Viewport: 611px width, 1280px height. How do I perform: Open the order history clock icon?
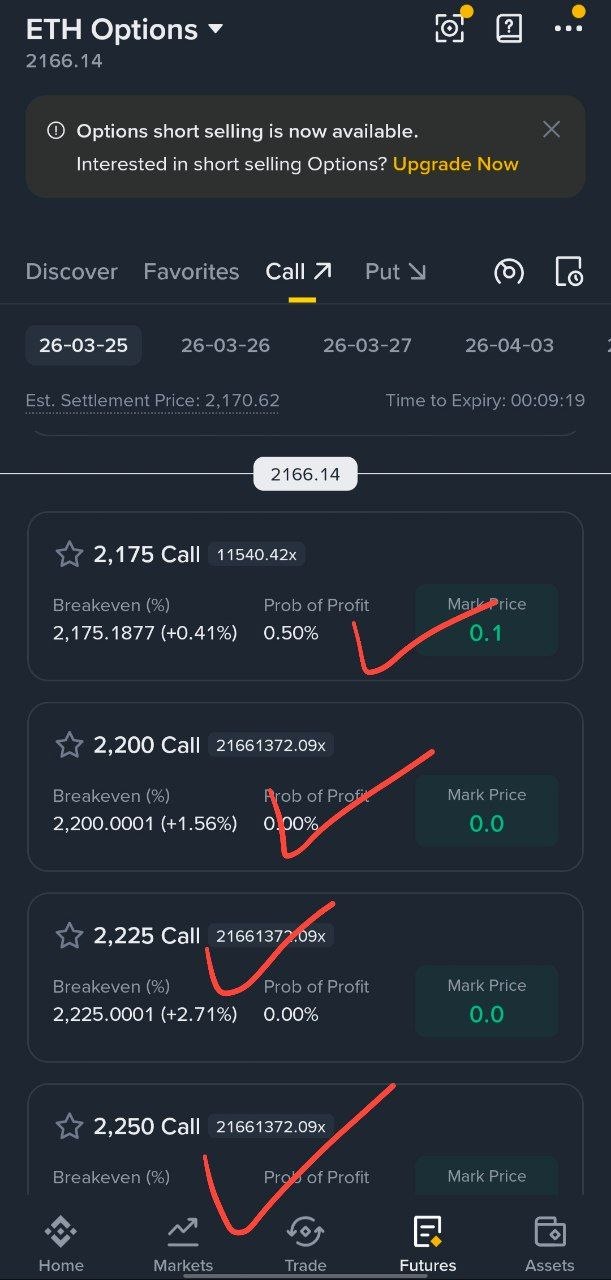(x=568, y=271)
